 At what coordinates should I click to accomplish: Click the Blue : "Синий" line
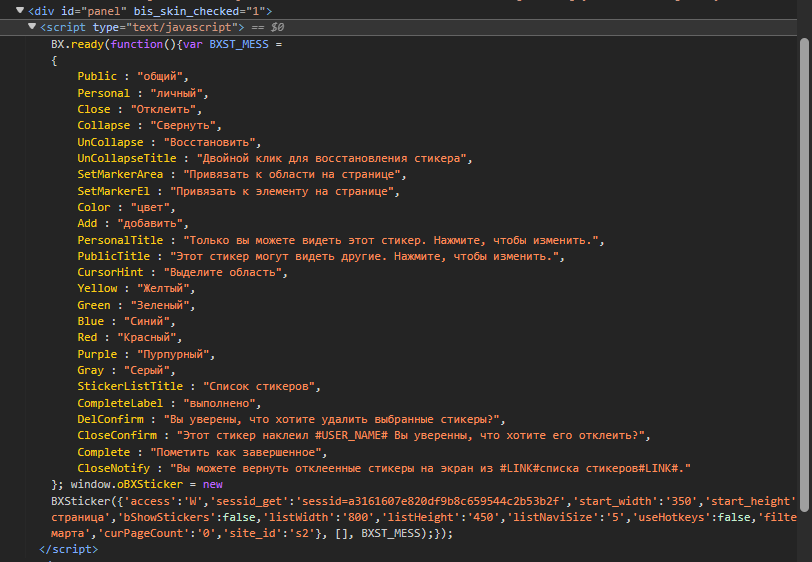point(126,322)
